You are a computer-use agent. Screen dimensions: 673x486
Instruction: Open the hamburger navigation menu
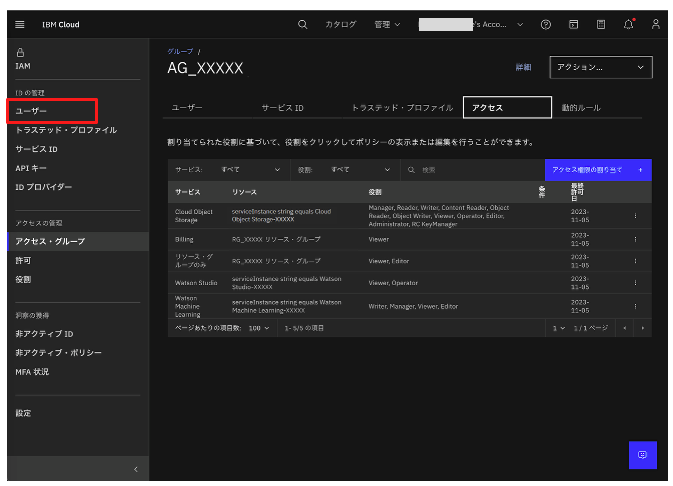(20, 24)
